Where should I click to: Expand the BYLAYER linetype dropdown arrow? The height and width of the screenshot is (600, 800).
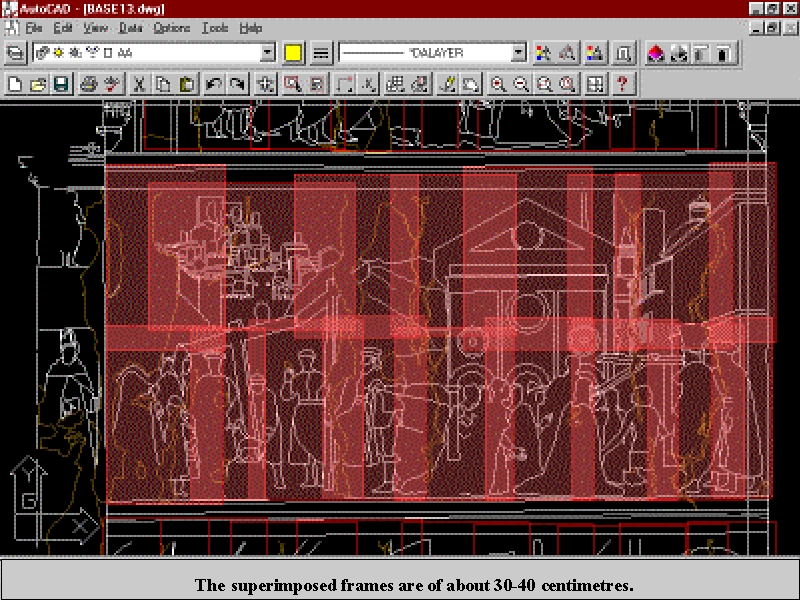pyautogui.click(x=519, y=53)
